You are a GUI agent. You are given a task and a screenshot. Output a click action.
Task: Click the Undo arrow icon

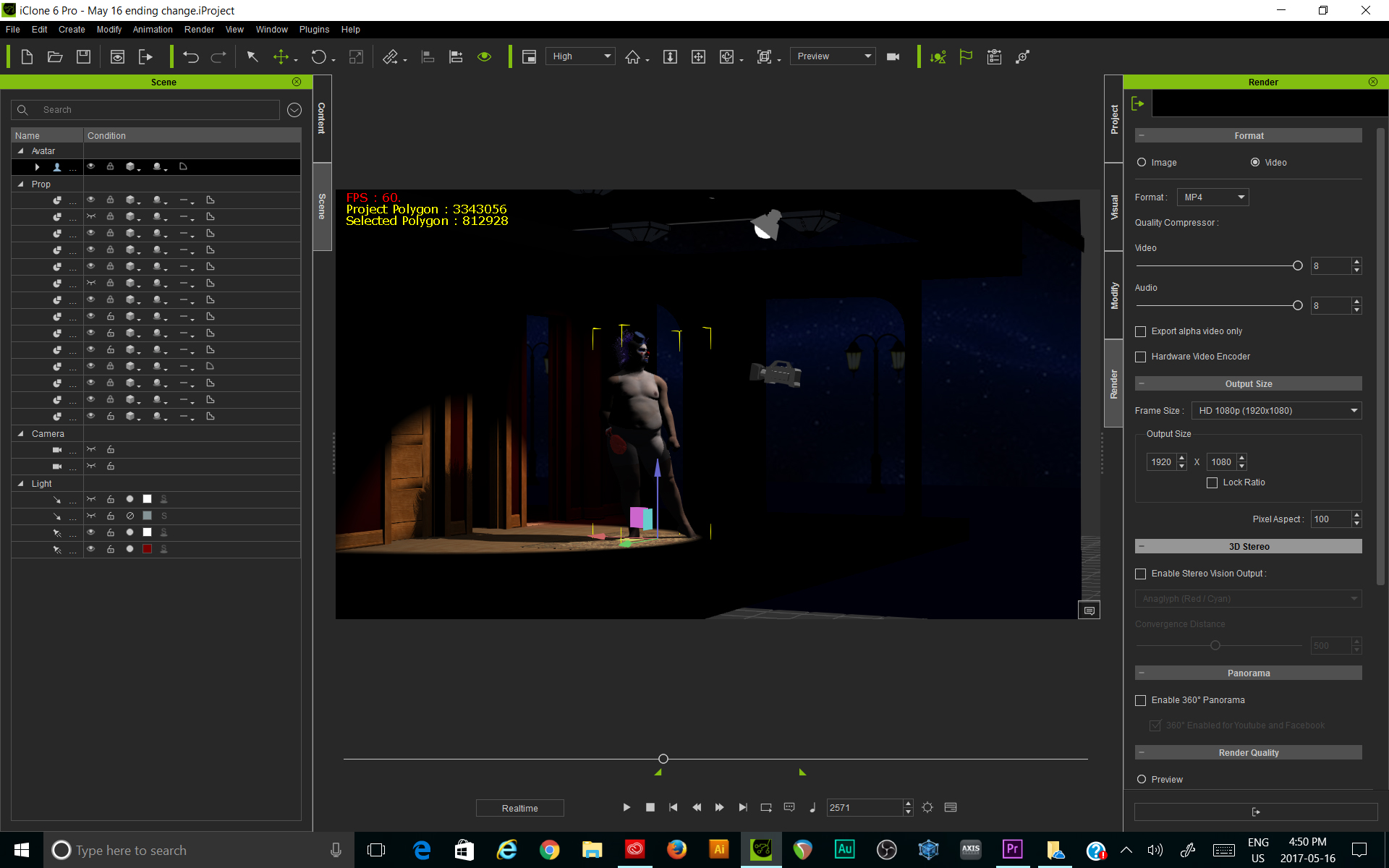[191, 56]
